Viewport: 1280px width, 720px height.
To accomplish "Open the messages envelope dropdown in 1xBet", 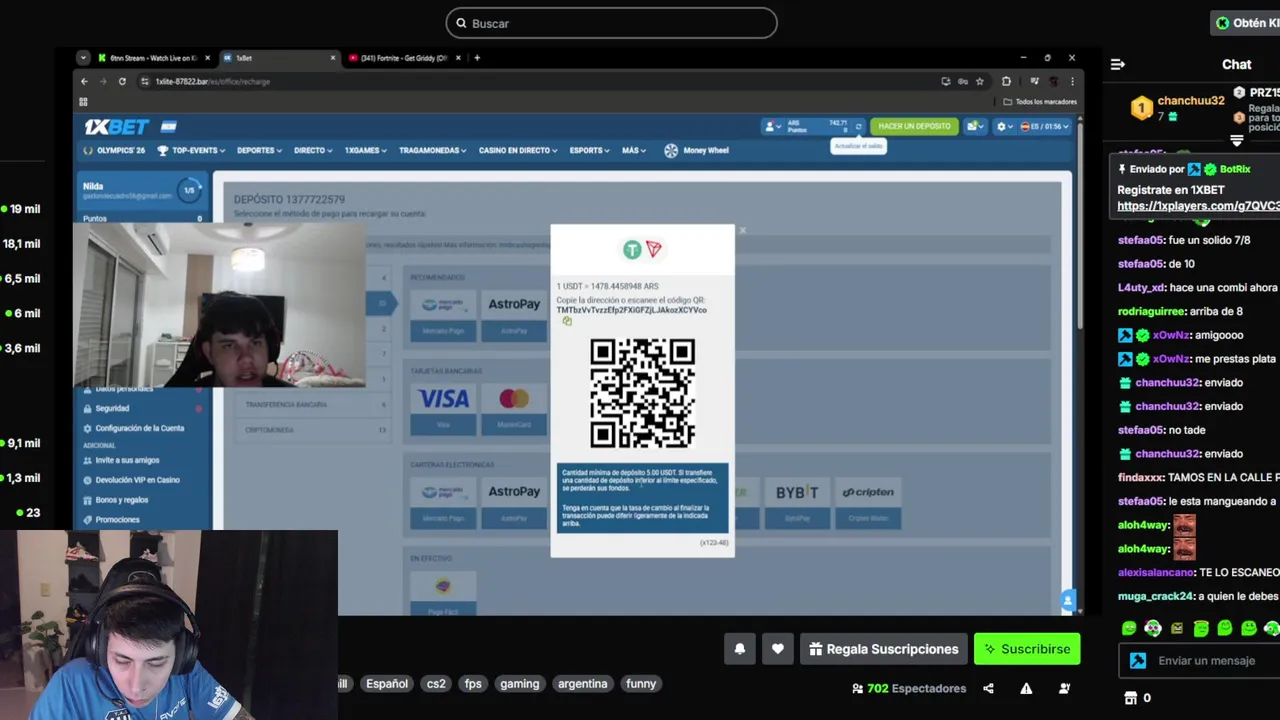I will pos(974,127).
